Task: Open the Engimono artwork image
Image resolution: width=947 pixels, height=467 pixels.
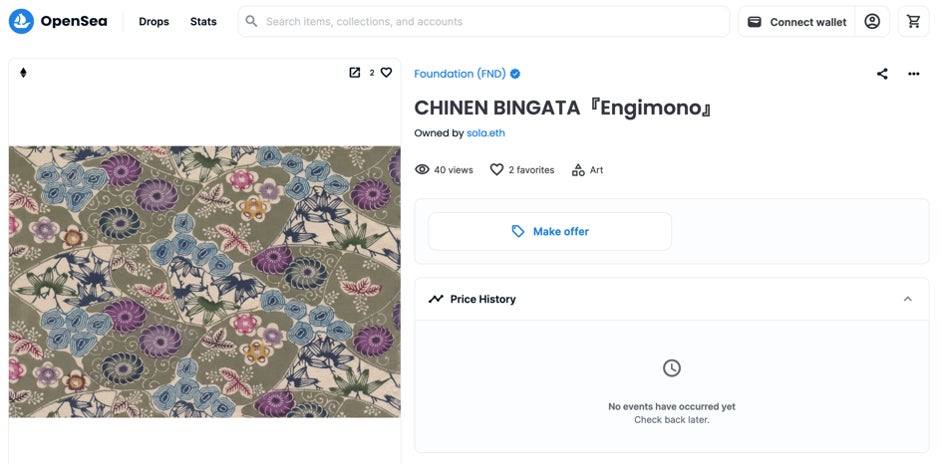Action: [205, 281]
